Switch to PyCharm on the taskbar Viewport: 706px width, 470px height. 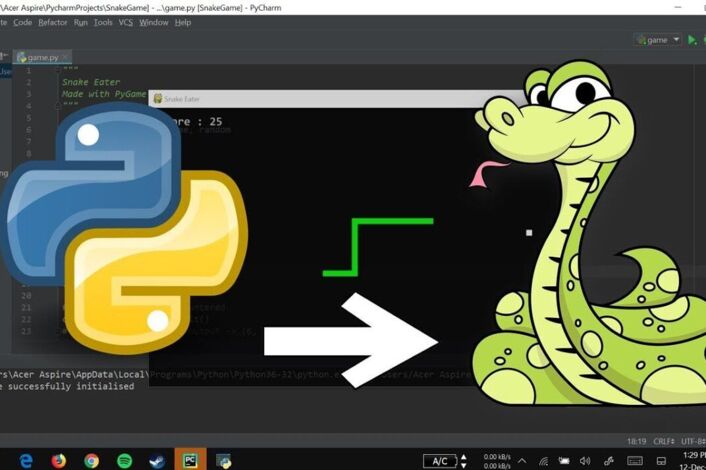(190, 460)
